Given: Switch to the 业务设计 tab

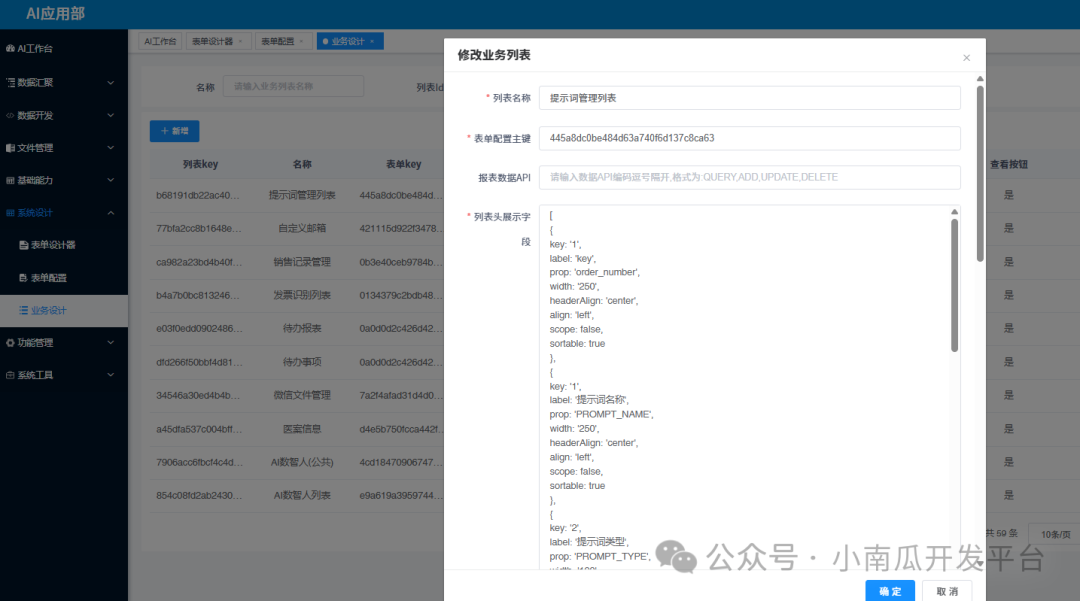Looking at the screenshot, I should 348,41.
